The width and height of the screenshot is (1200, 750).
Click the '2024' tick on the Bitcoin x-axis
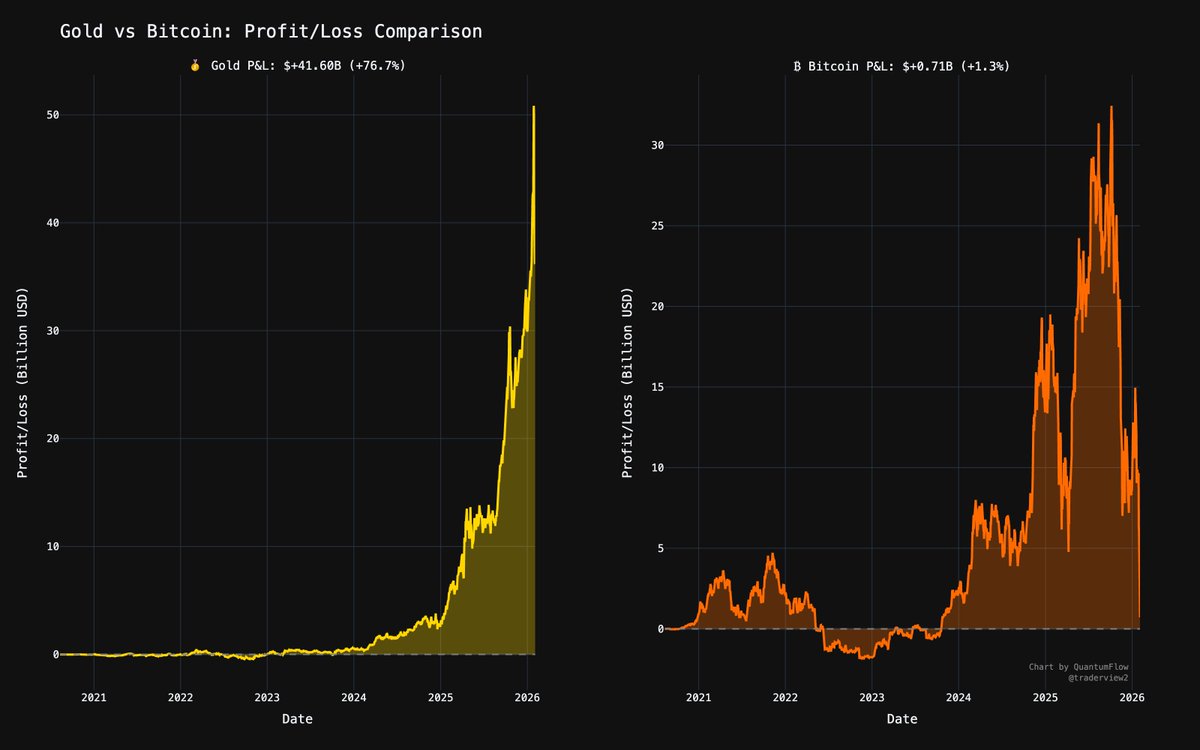click(958, 696)
